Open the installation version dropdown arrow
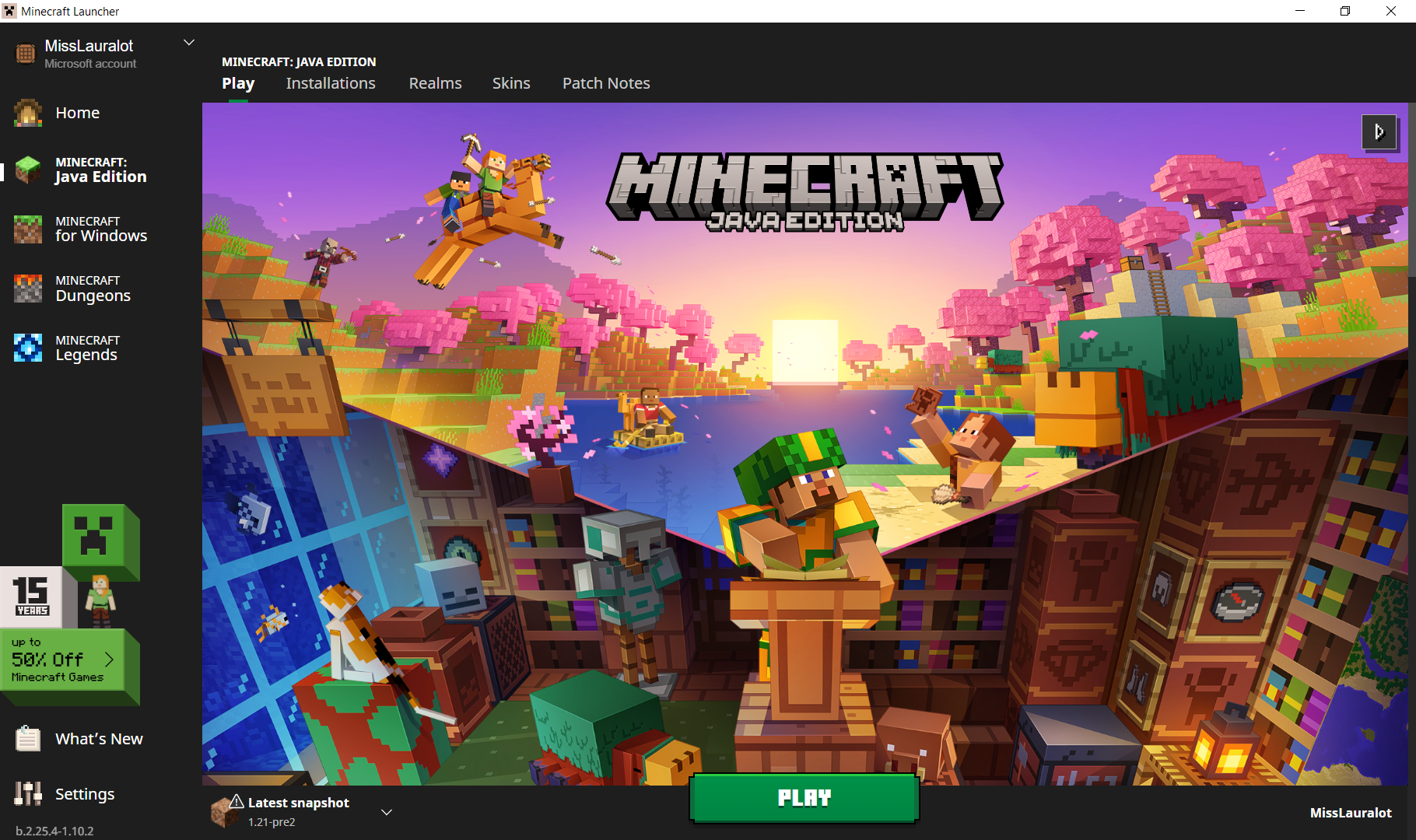 tap(387, 812)
